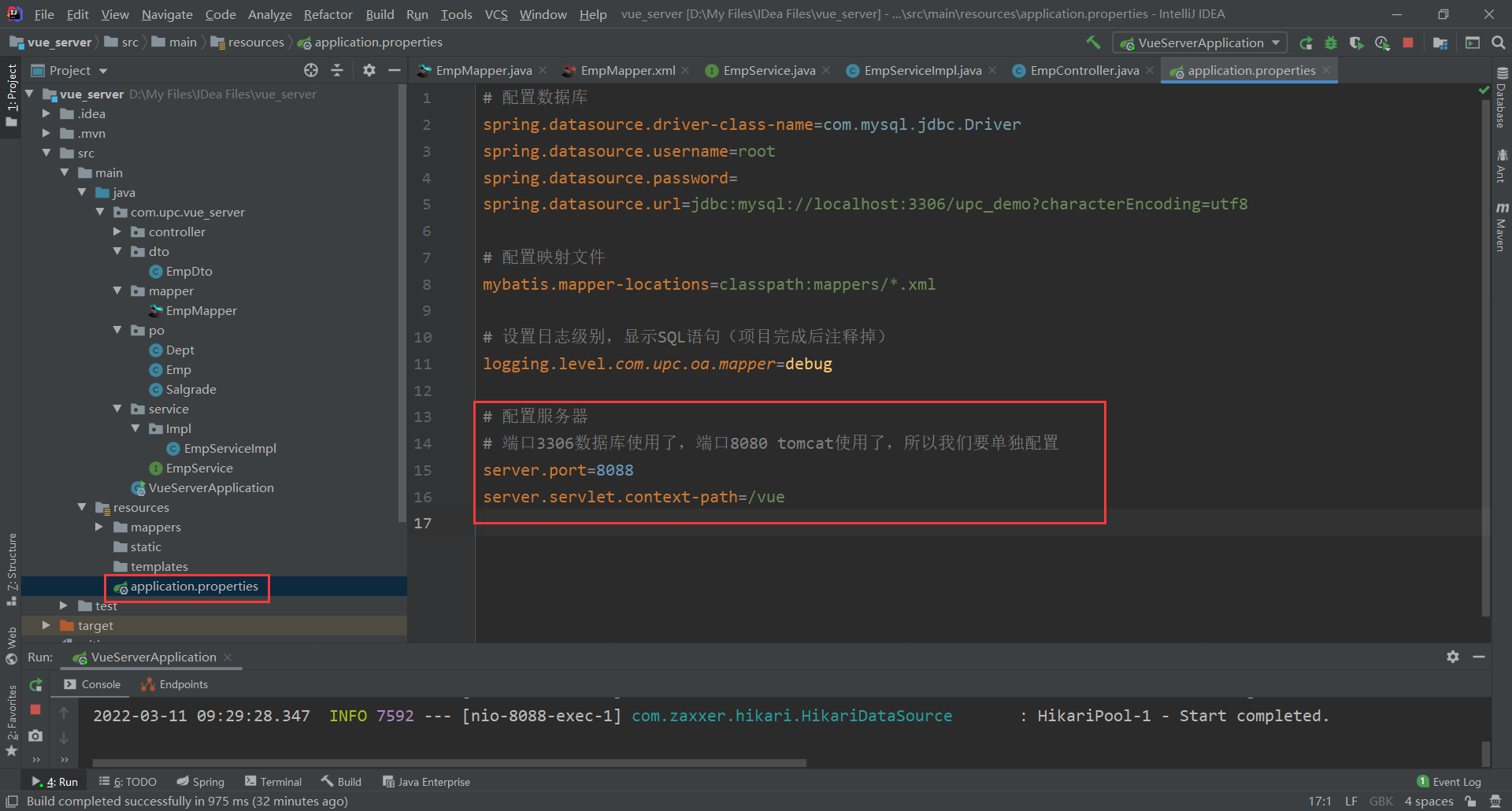Open the Terminal tool window button
This screenshot has height=811, width=1512.
coord(273,782)
